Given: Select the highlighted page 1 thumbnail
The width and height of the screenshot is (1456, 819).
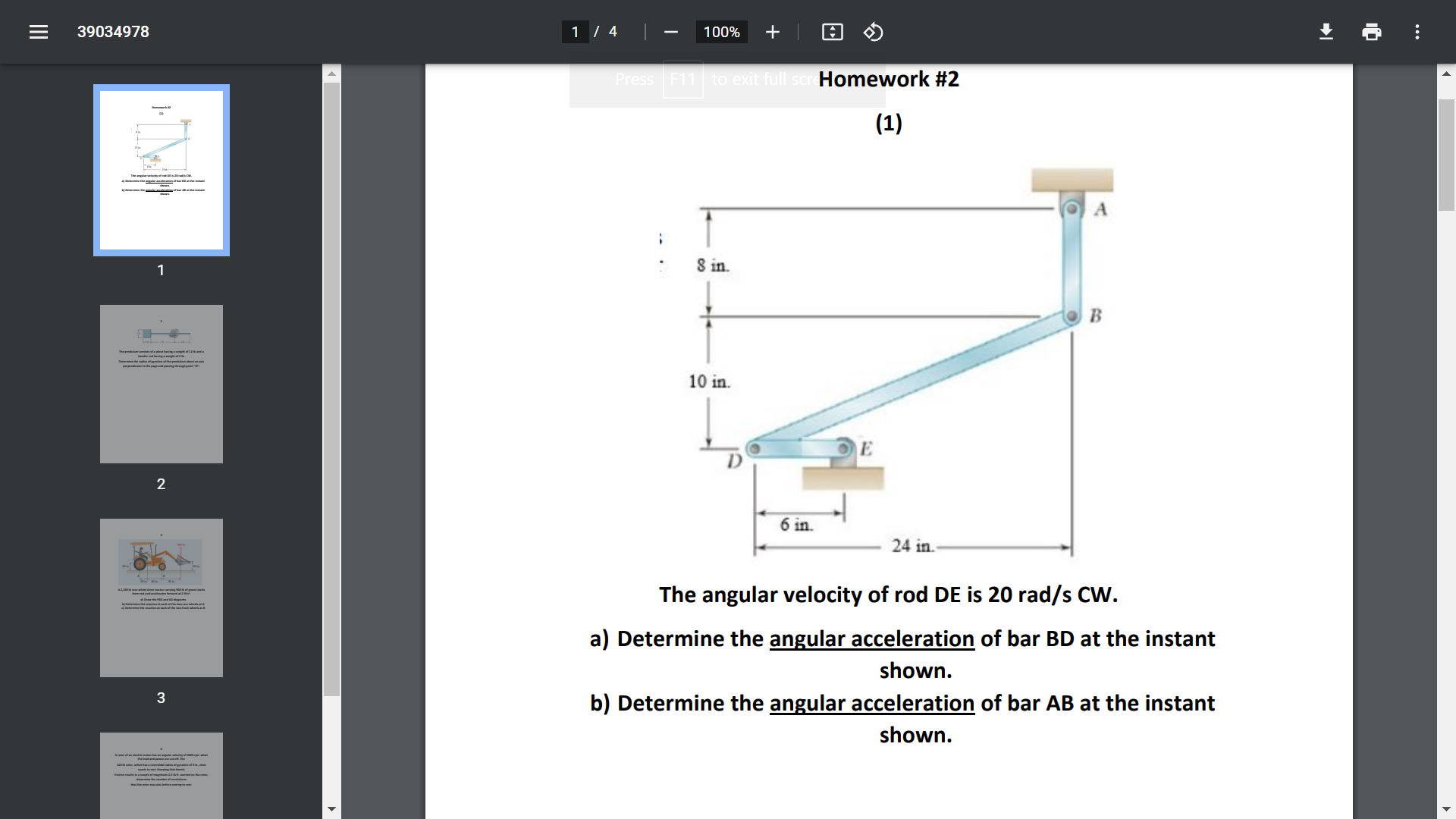Looking at the screenshot, I should [161, 169].
